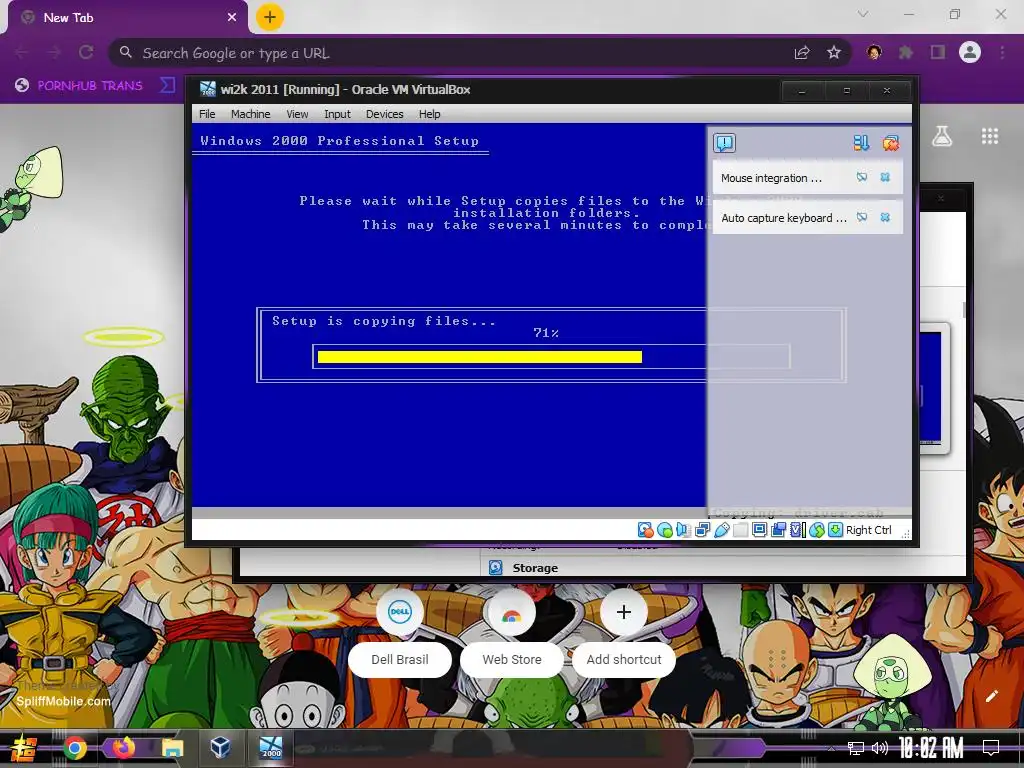Reload the page in Chrome

point(86,52)
